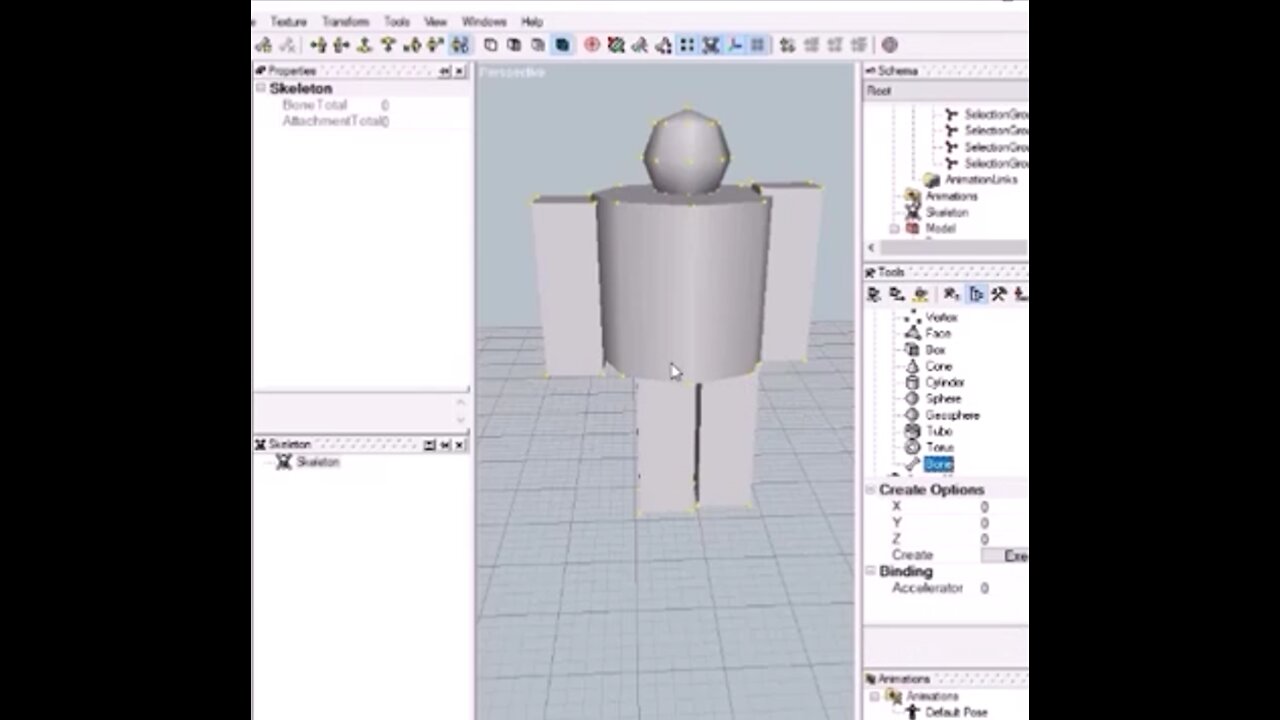Open the Tools menu
This screenshot has width=1280, height=720.
click(x=397, y=21)
